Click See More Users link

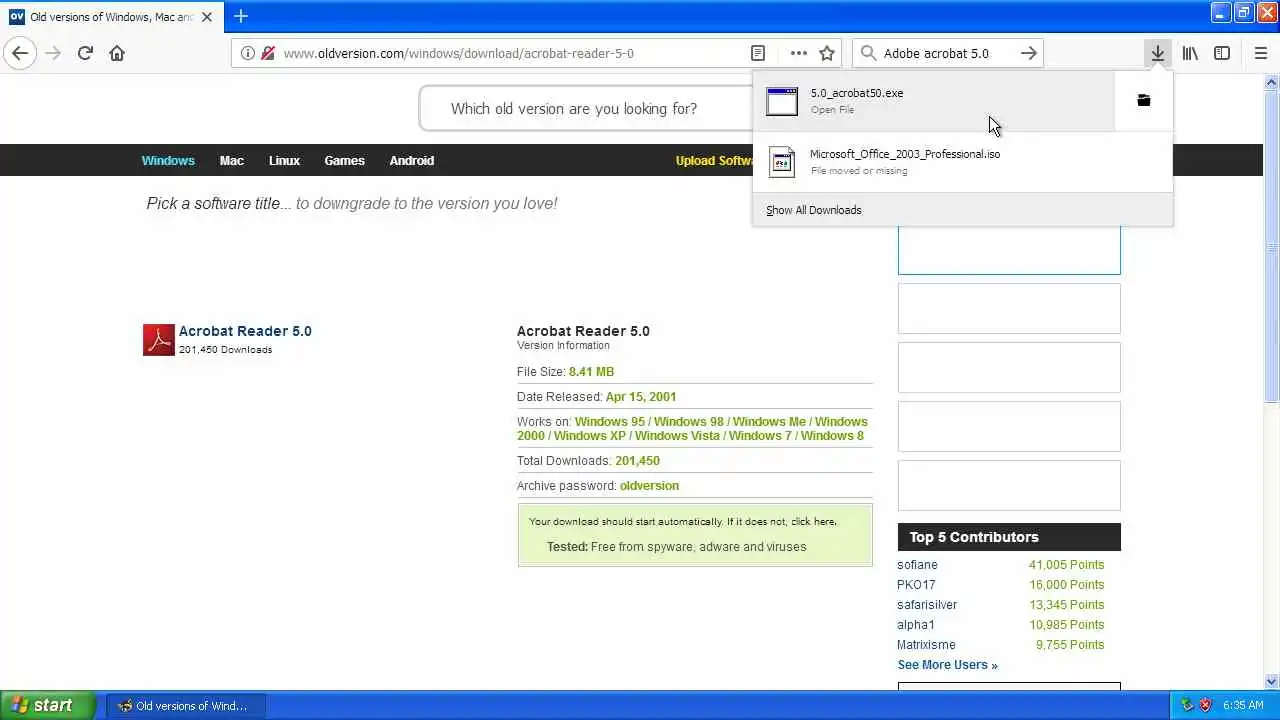pos(947,664)
